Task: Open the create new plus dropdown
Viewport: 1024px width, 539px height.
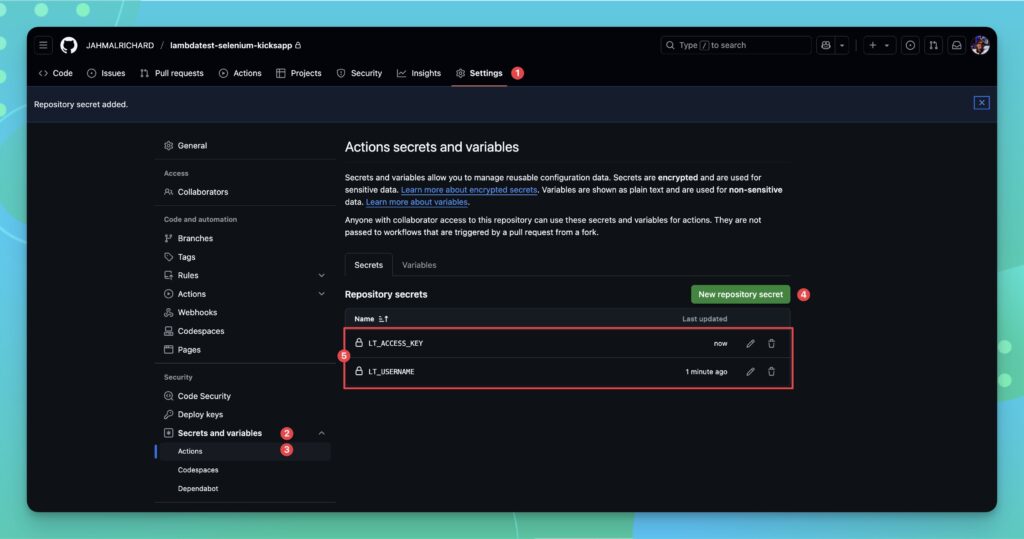Action: [879, 45]
